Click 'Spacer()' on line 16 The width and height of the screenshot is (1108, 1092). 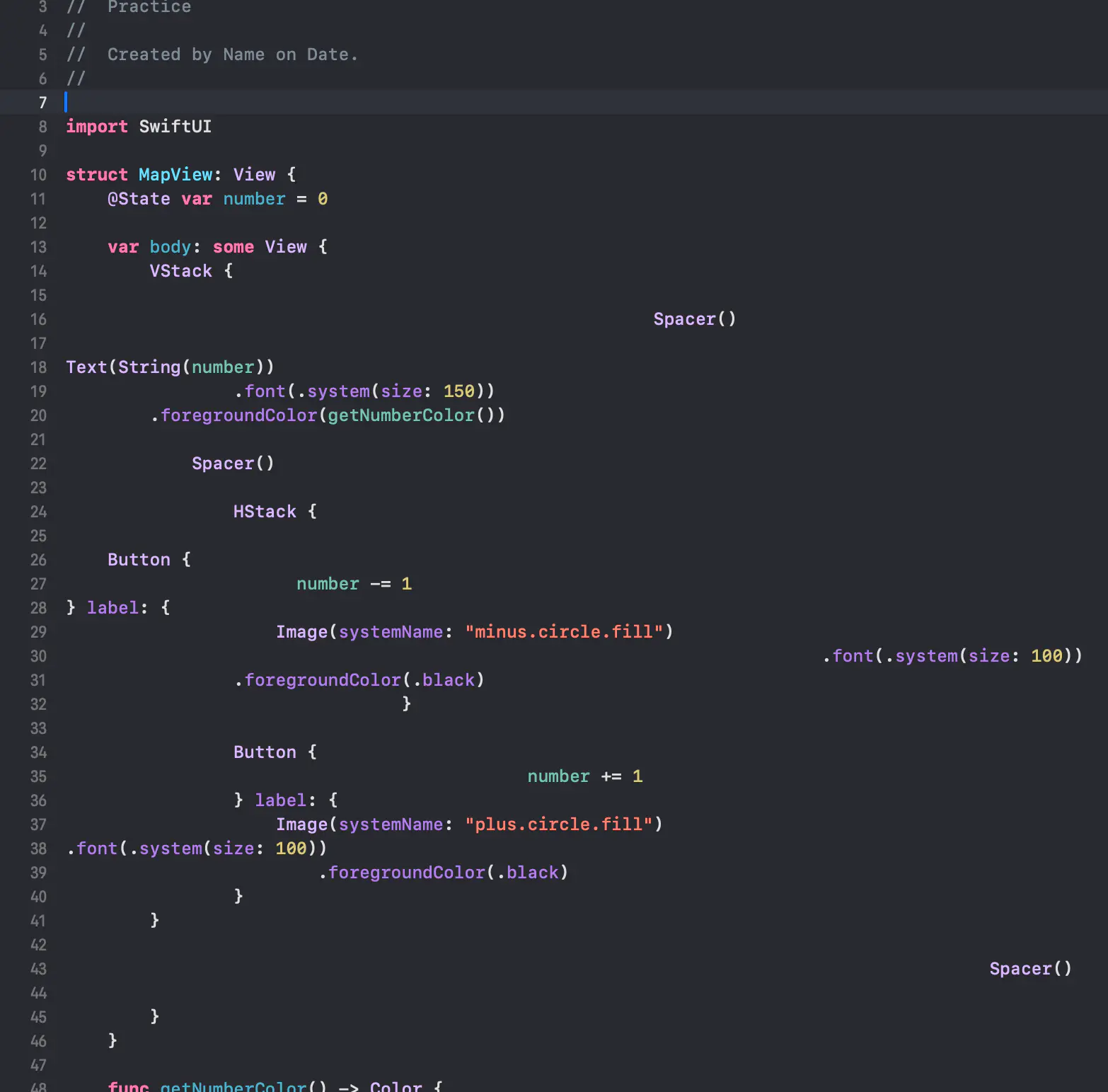(x=695, y=319)
